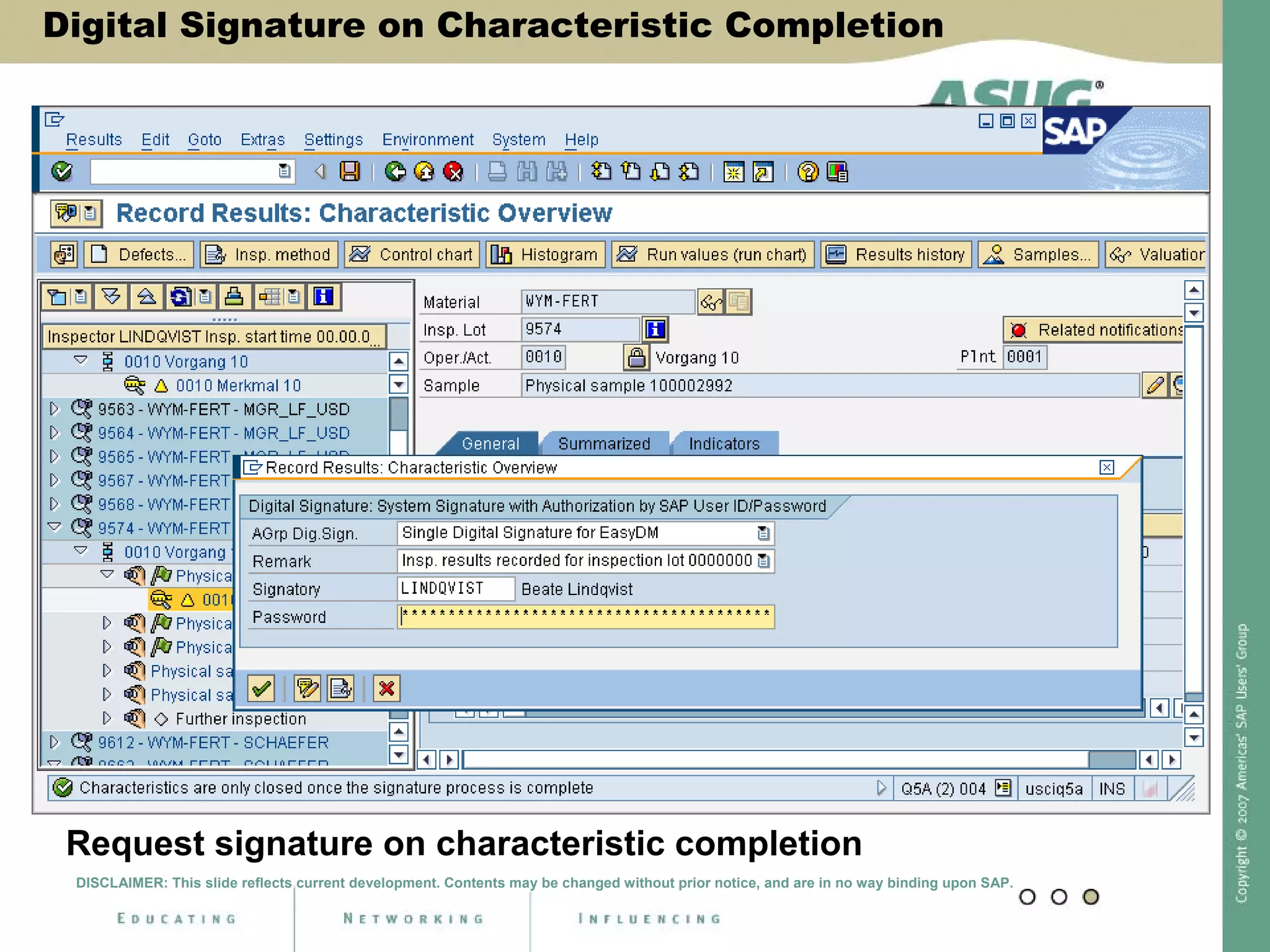
Task: Click the pencil-and-note comment icon in dialog
Action: tap(308, 689)
